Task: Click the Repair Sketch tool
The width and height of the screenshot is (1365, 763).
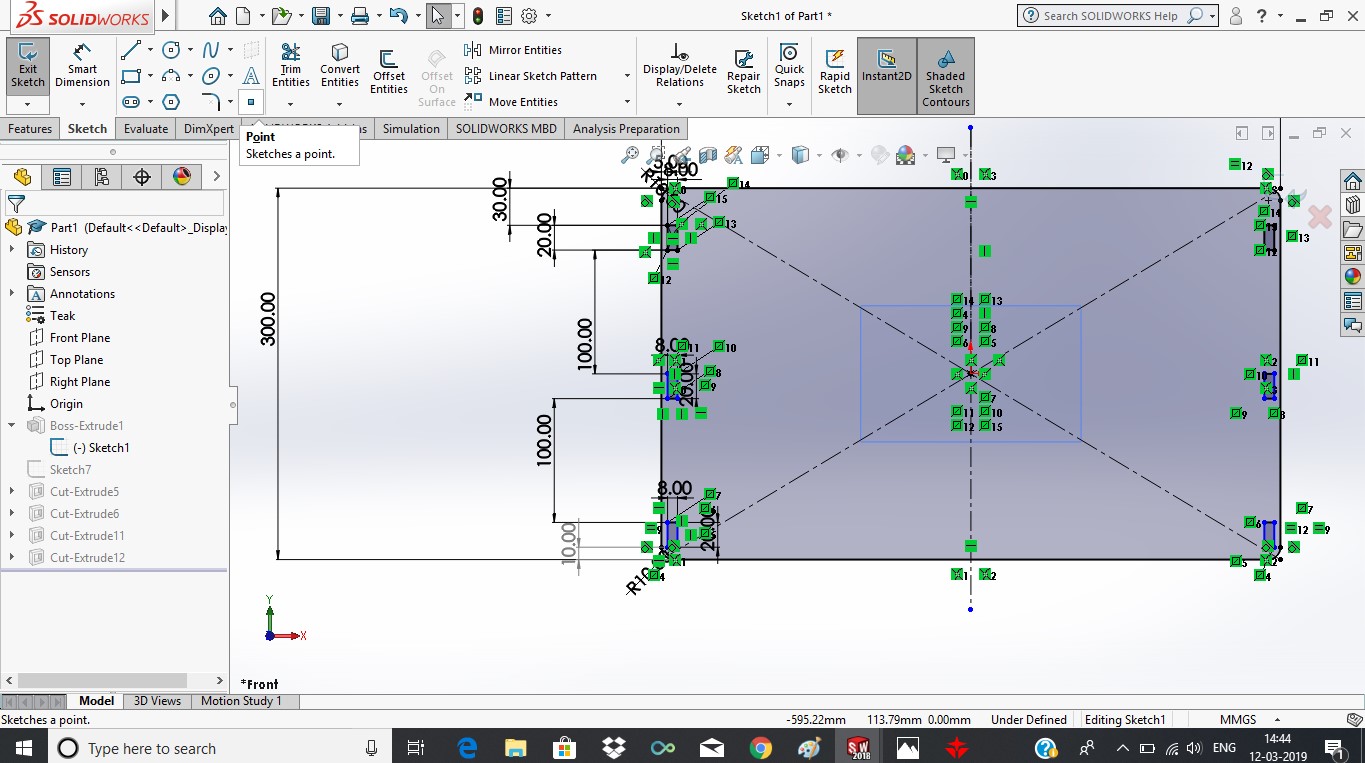Action: click(743, 70)
